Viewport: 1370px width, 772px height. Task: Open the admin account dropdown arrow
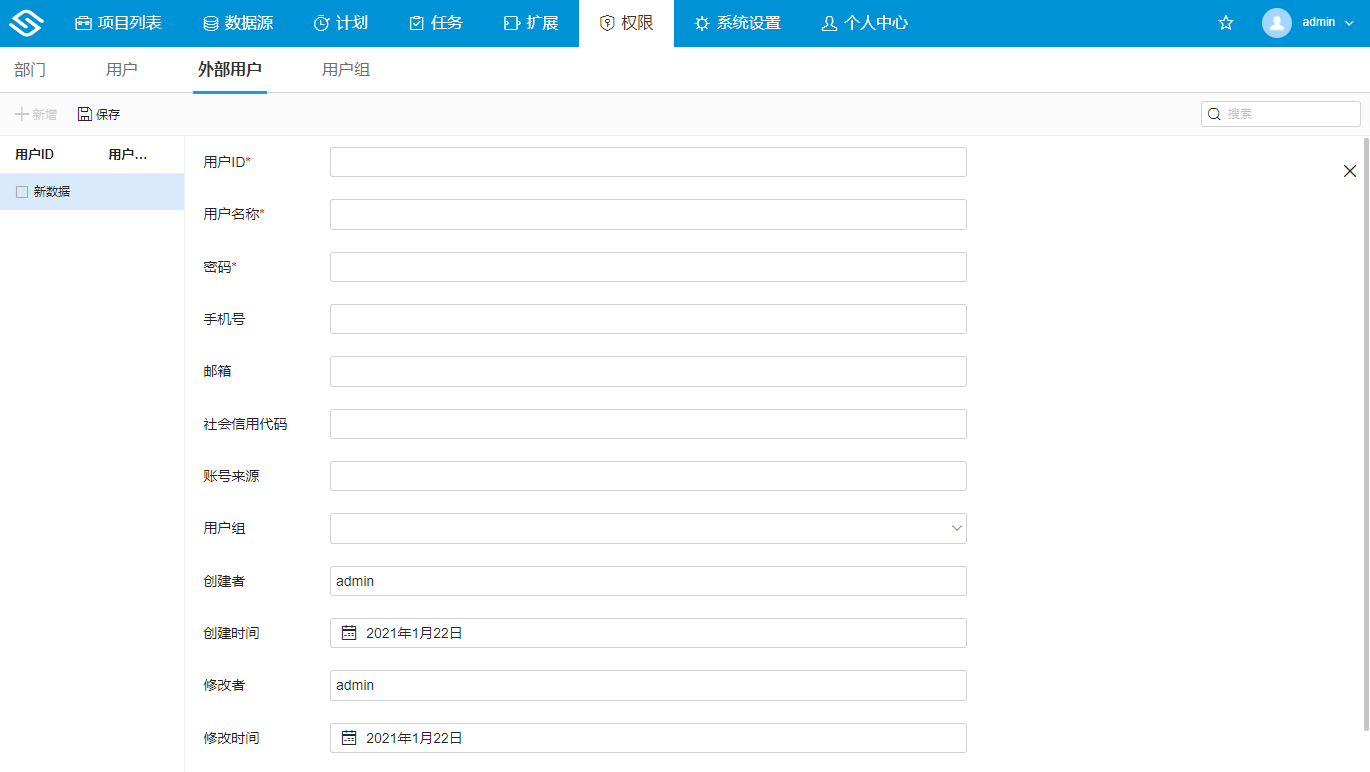coord(1349,23)
